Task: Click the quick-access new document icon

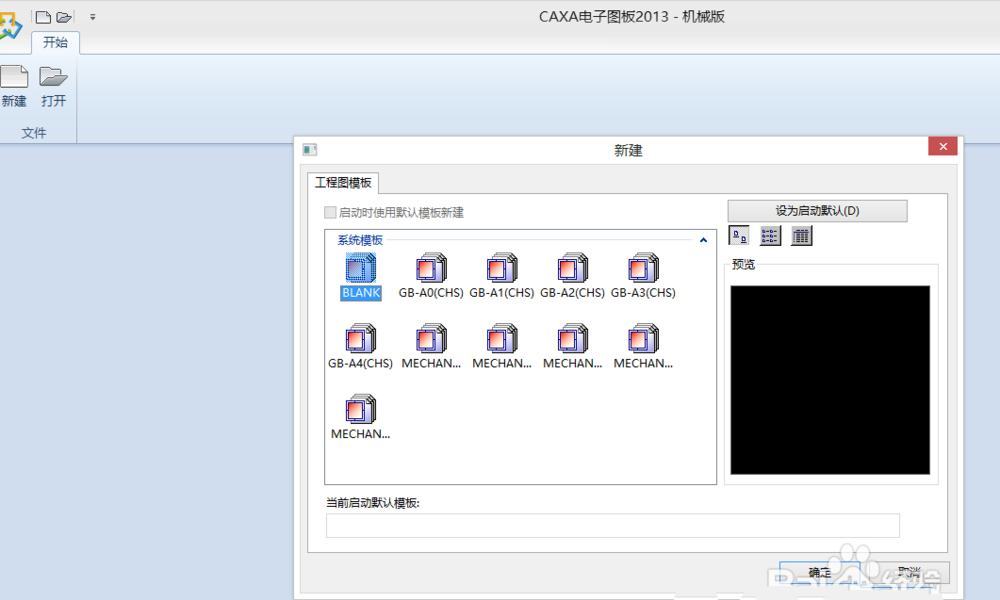Action: coord(43,17)
